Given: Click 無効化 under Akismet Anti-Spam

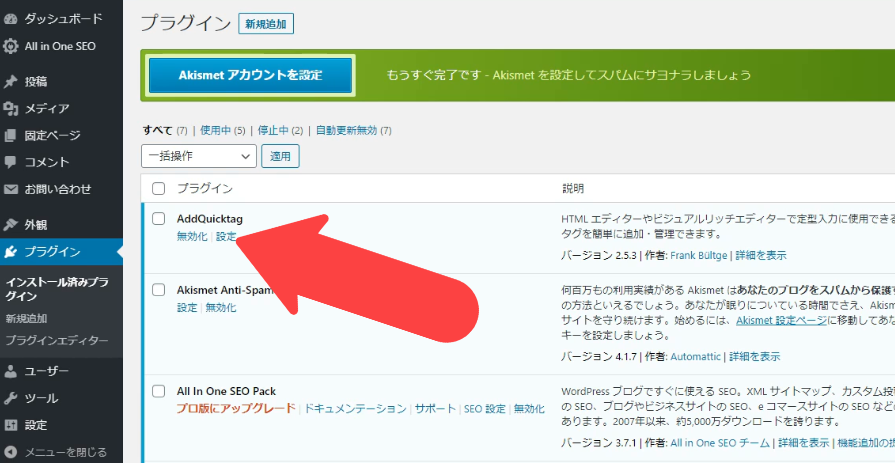Looking at the screenshot, I should [x=221, y=308].
